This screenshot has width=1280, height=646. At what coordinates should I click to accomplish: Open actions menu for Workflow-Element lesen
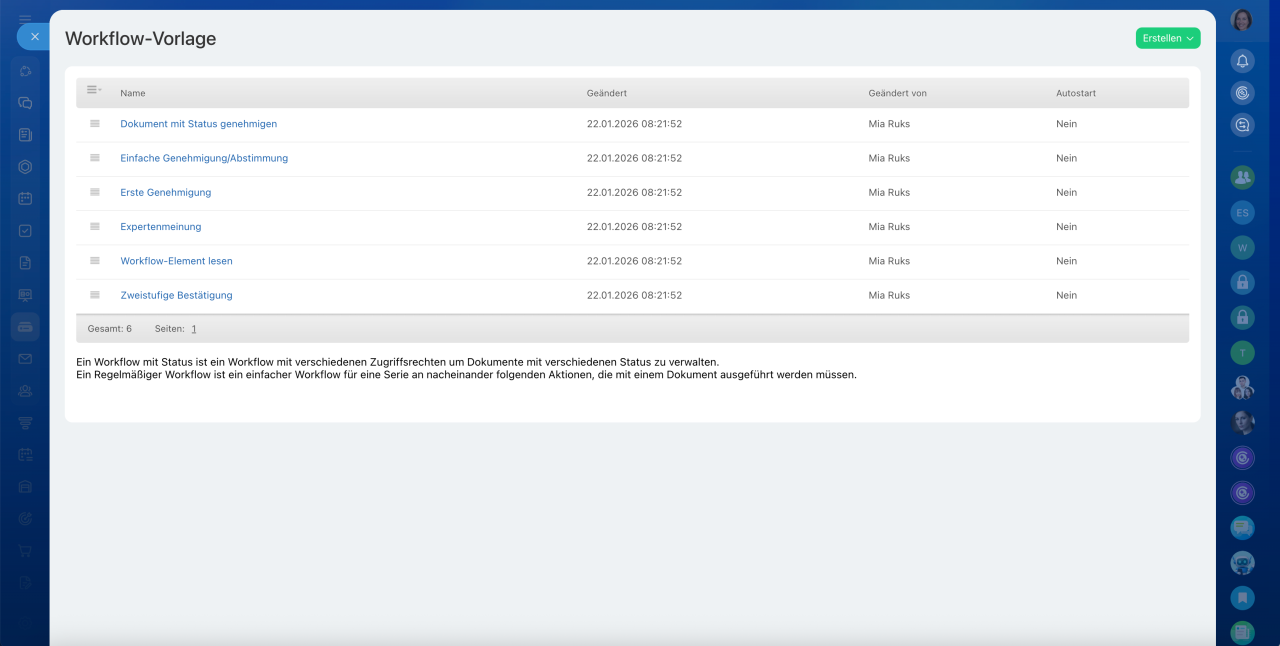click(x=95, y=261)
